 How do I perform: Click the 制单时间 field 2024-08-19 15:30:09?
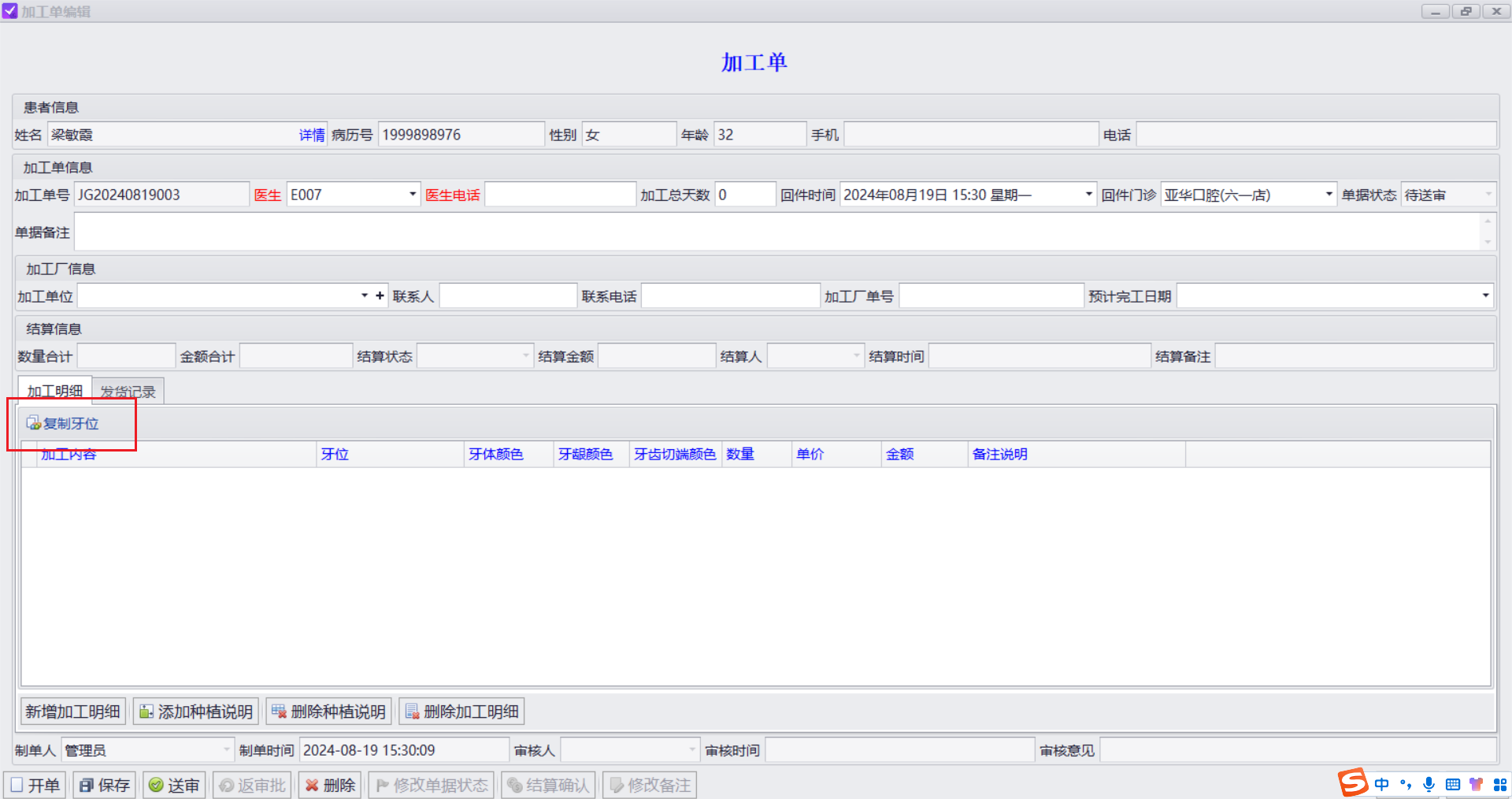point(404,750)
